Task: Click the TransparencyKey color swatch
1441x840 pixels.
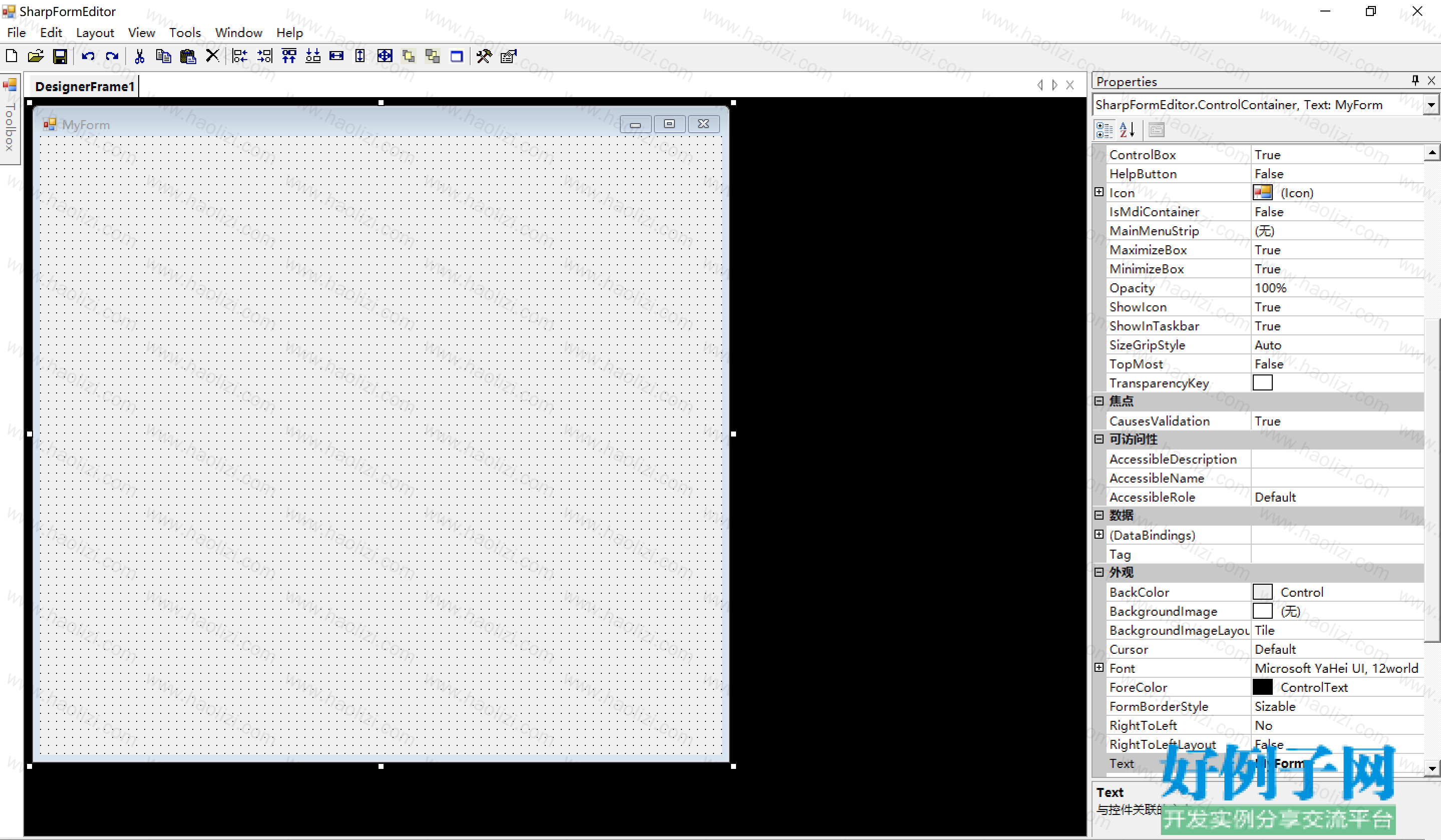Action: pyautogui.click(x=1263, y=382)
